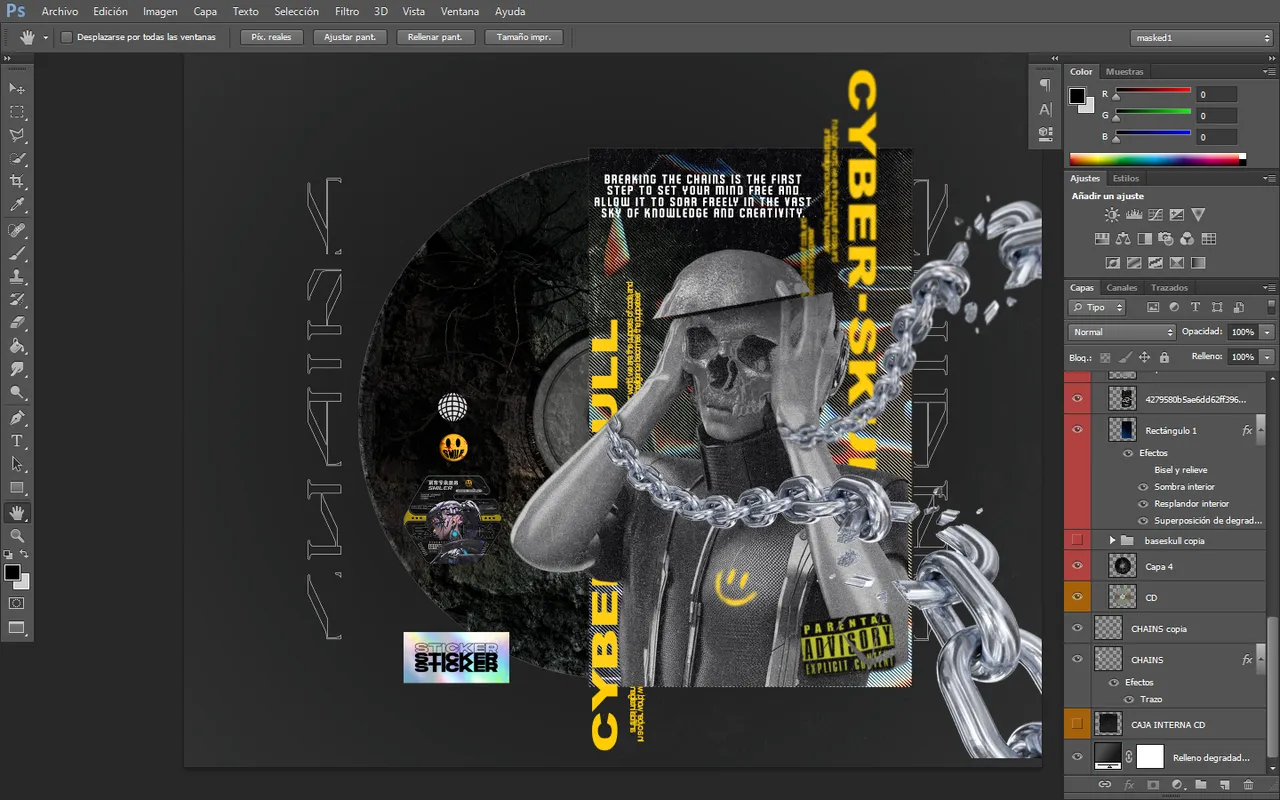1280x800 pixels.
Task: Click the delete layer trash icon
Action: 1248,785
